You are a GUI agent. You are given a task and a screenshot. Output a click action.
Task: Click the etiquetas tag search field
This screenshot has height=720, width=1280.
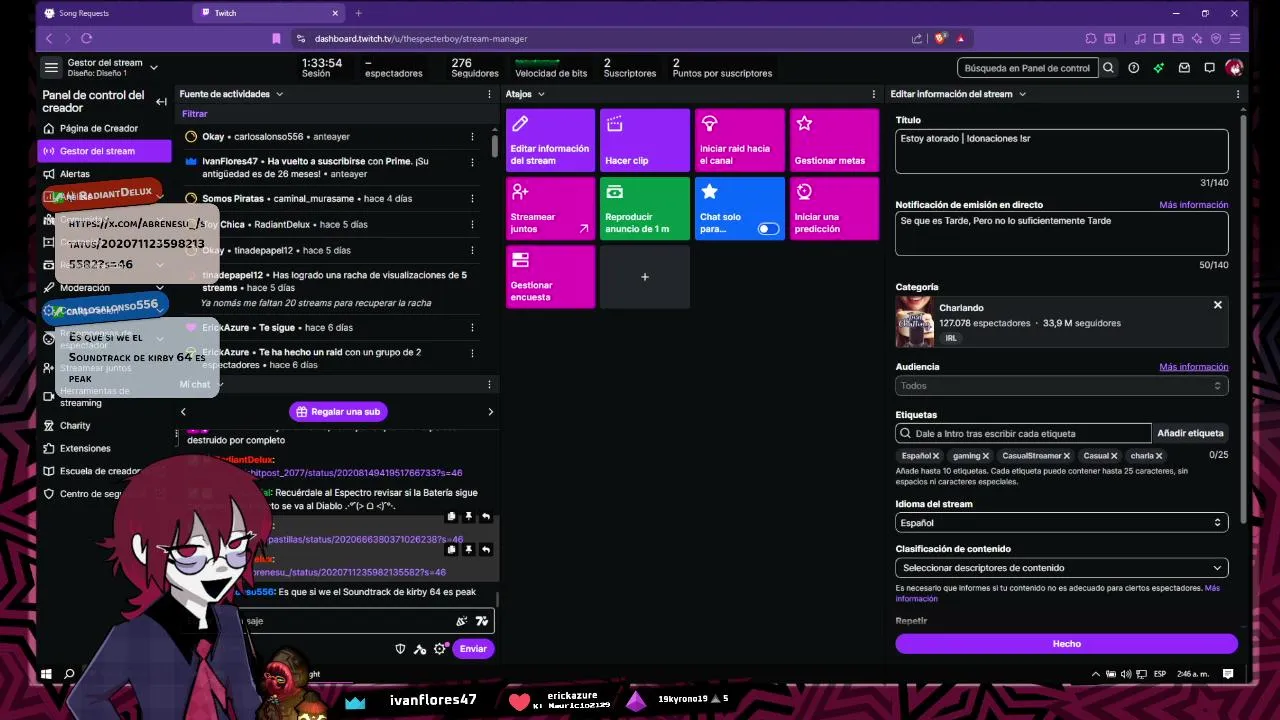pos(1023,434)
